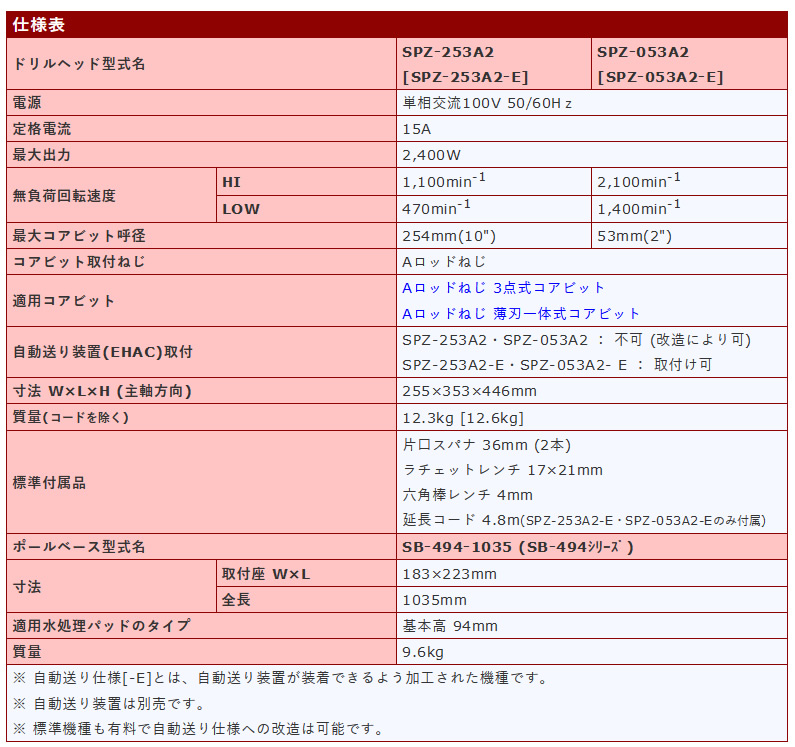Select the [SPZ-253A2-E] model name

tap(465, 77)
